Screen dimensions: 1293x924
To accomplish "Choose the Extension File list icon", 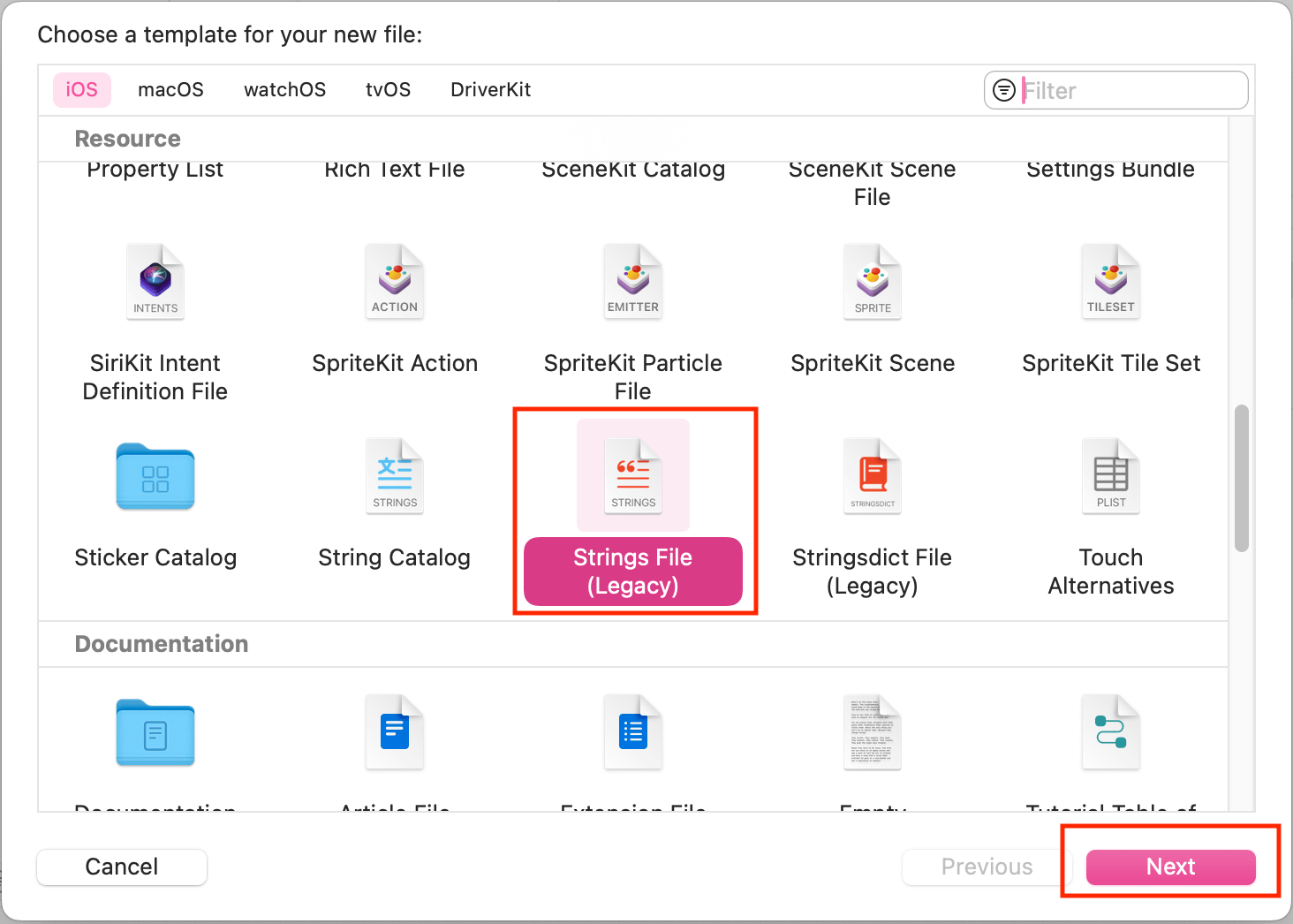I will [x=633, y=731].
